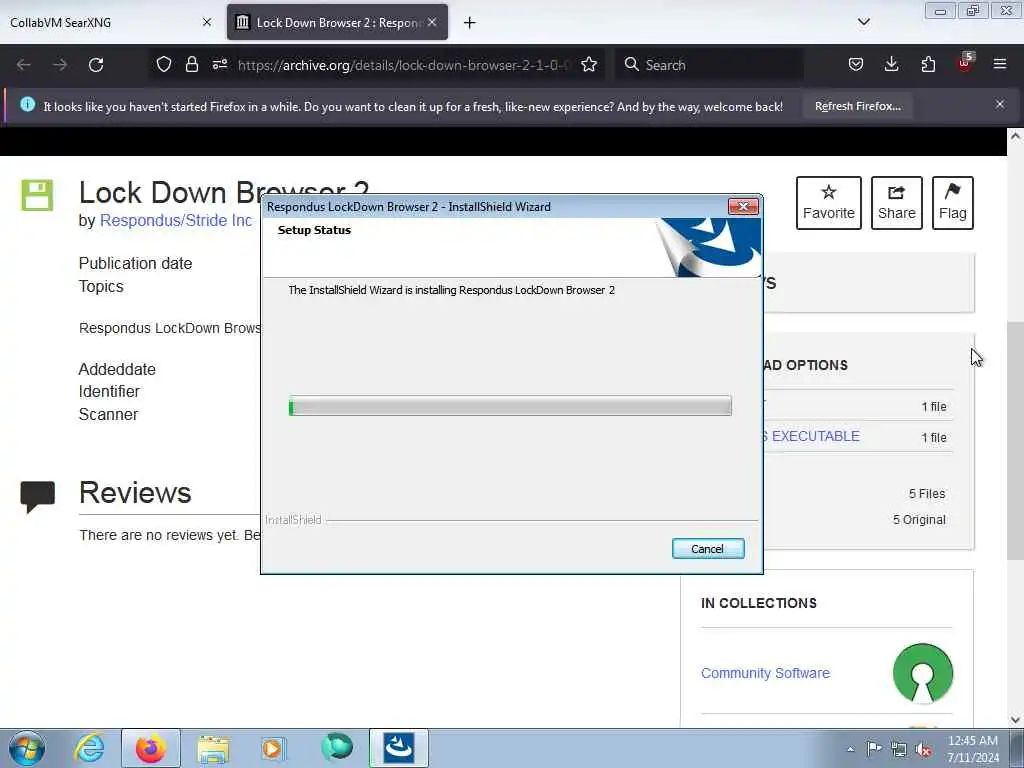
Task: Launch Internet Explorer from taskbar
Action: 89,748
